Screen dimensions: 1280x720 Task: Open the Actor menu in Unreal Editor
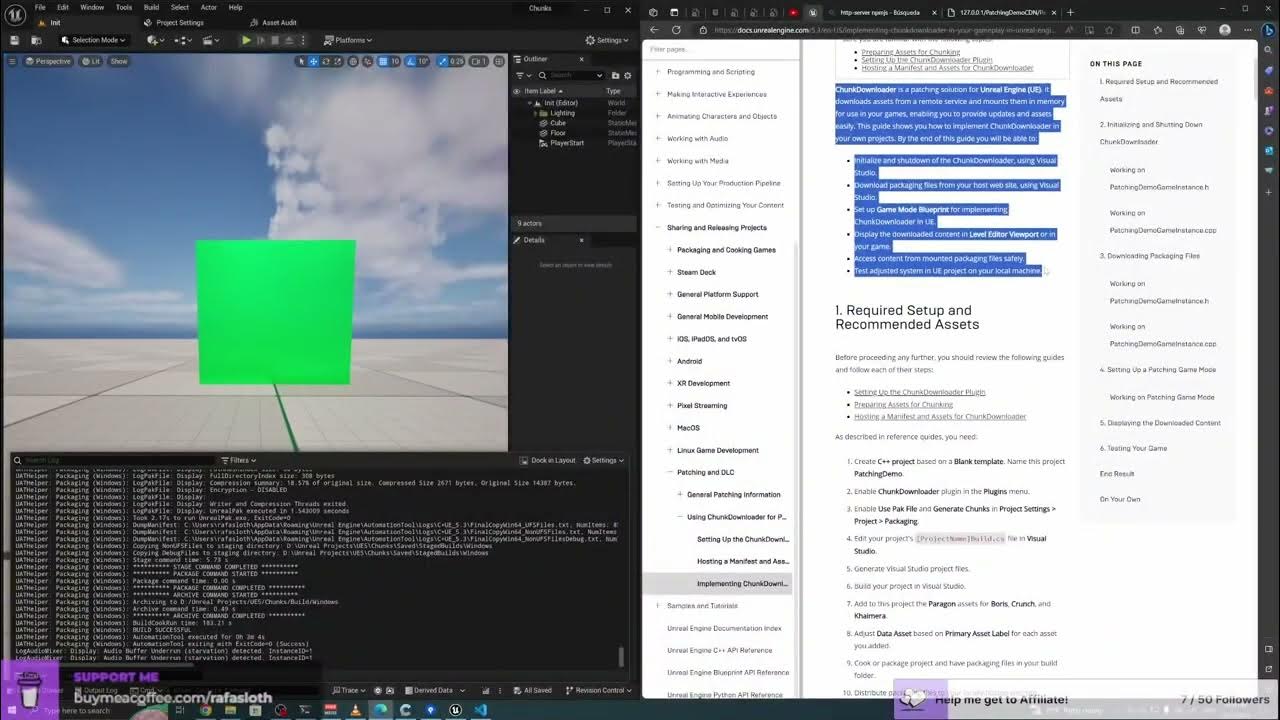[209, 7]
